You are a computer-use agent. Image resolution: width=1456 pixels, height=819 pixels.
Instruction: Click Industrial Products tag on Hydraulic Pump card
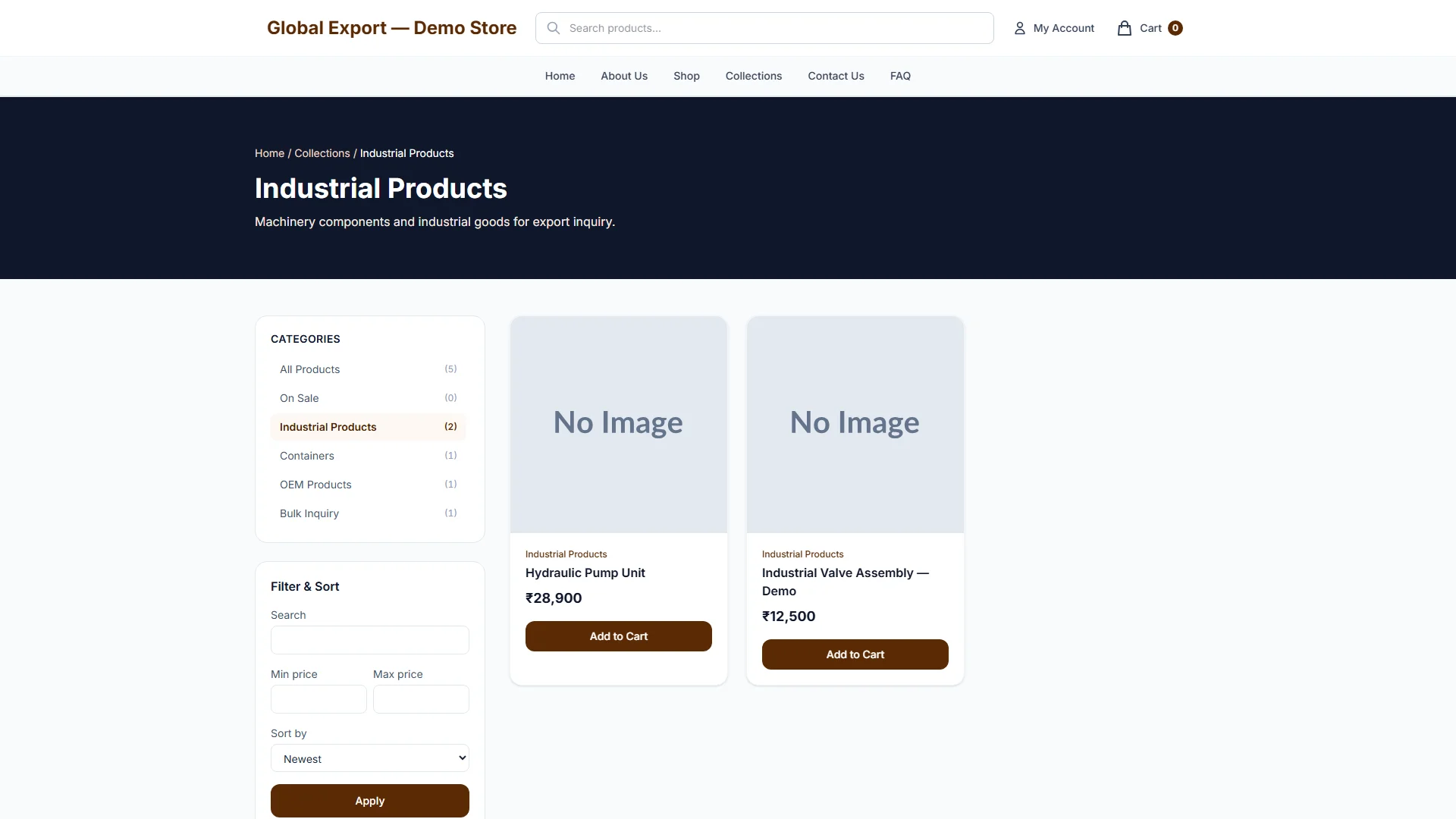point(566,554)
